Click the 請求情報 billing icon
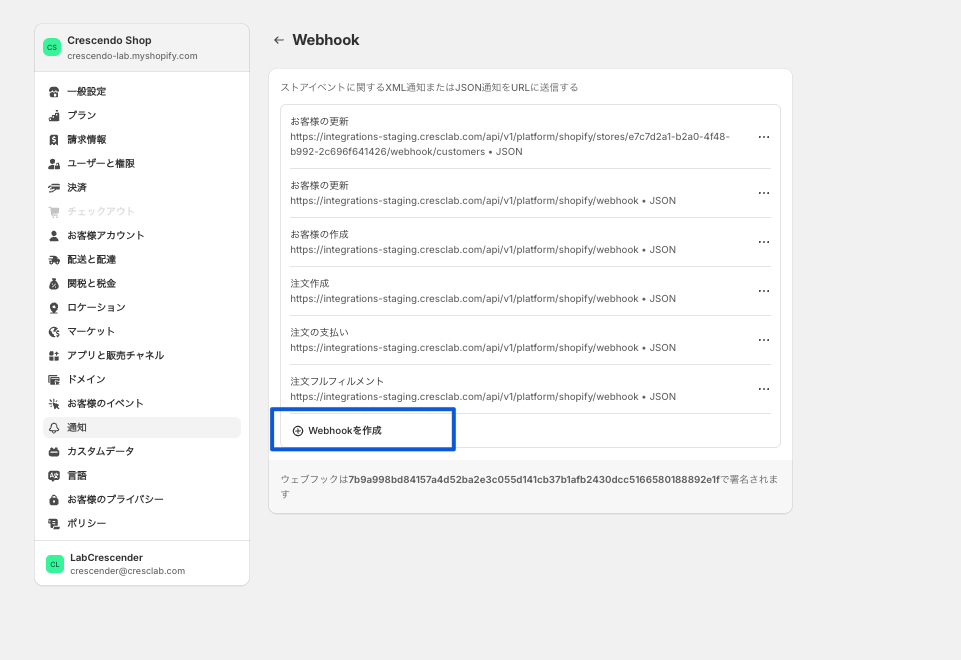The image size is (961, 660). [54, 140]
